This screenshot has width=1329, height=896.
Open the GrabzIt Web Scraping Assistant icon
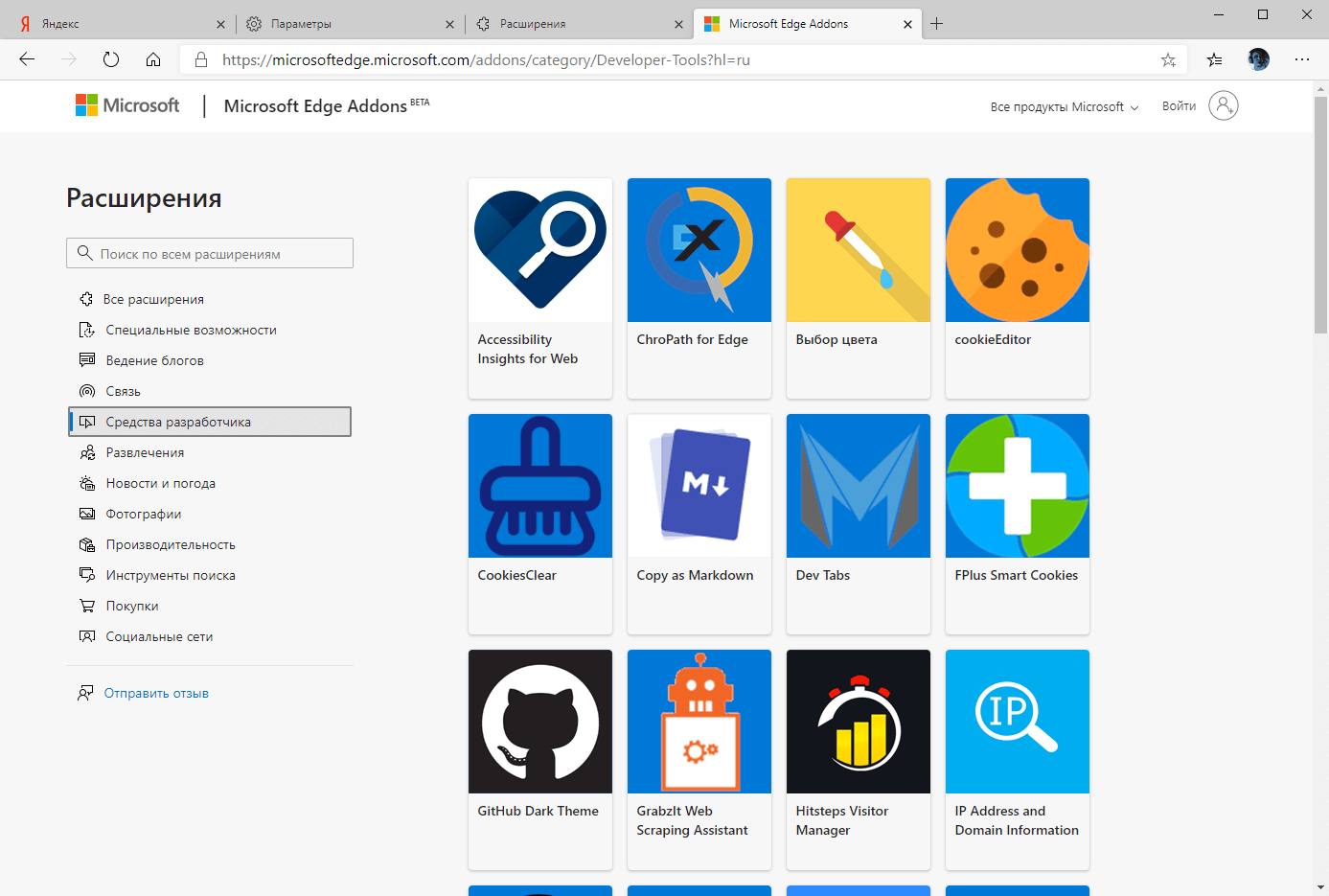(699, 722)
